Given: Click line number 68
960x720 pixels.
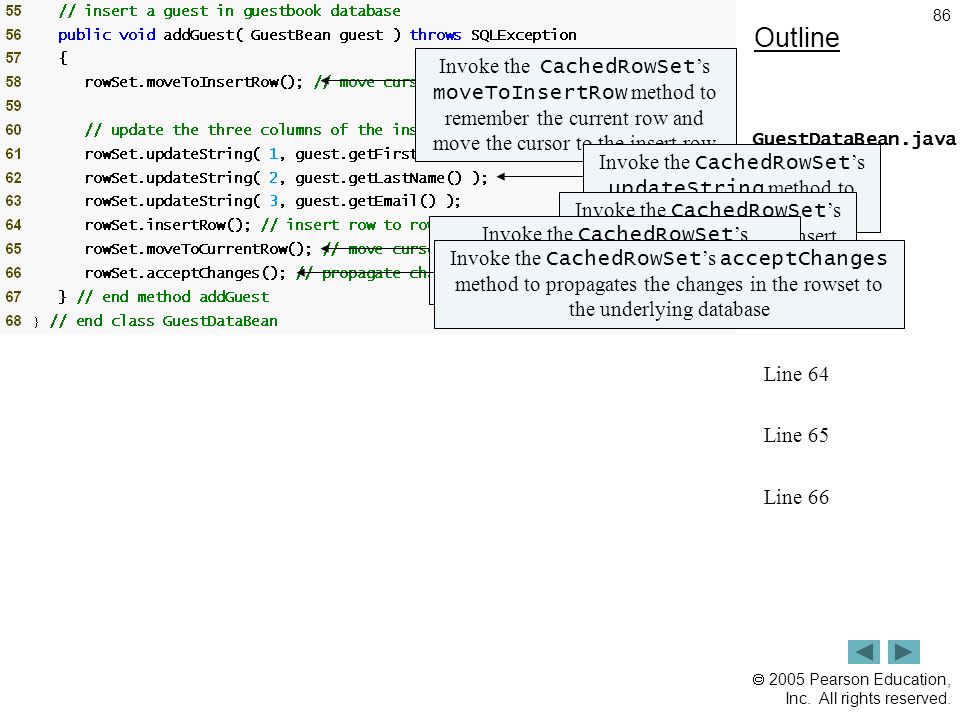Looking at the screenshot, I should tap(13, 321).
